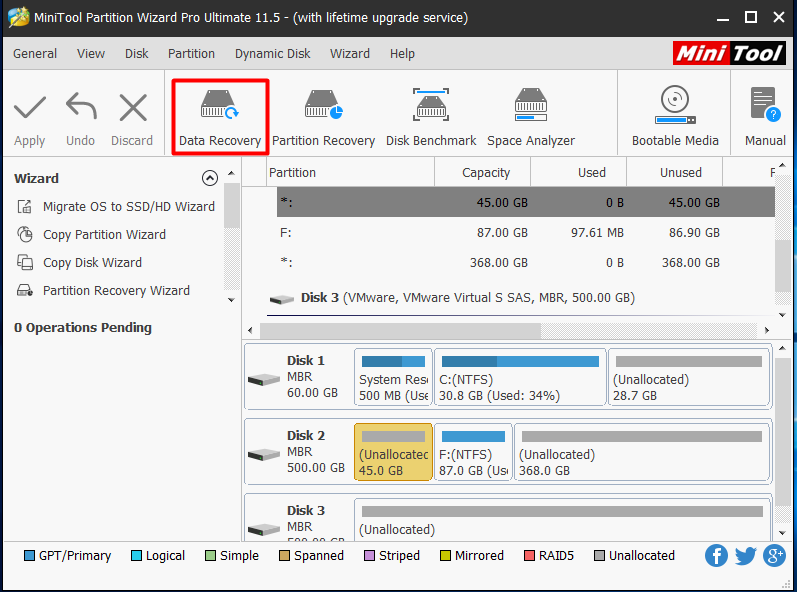The width and height of the screenshot is (797, 592).
Task: Select System Reserved partition block on Disk 1
Action: click(393, 377)
